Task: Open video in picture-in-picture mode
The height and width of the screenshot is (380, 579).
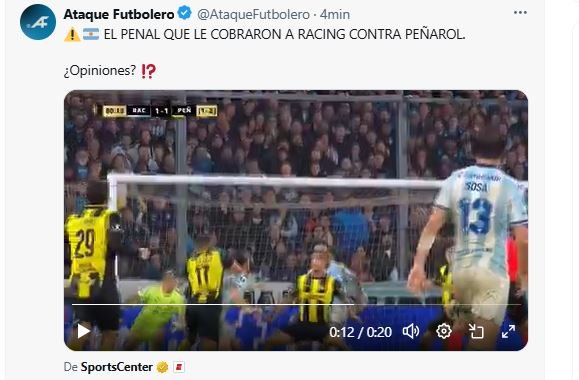Action: click(476, 331)
